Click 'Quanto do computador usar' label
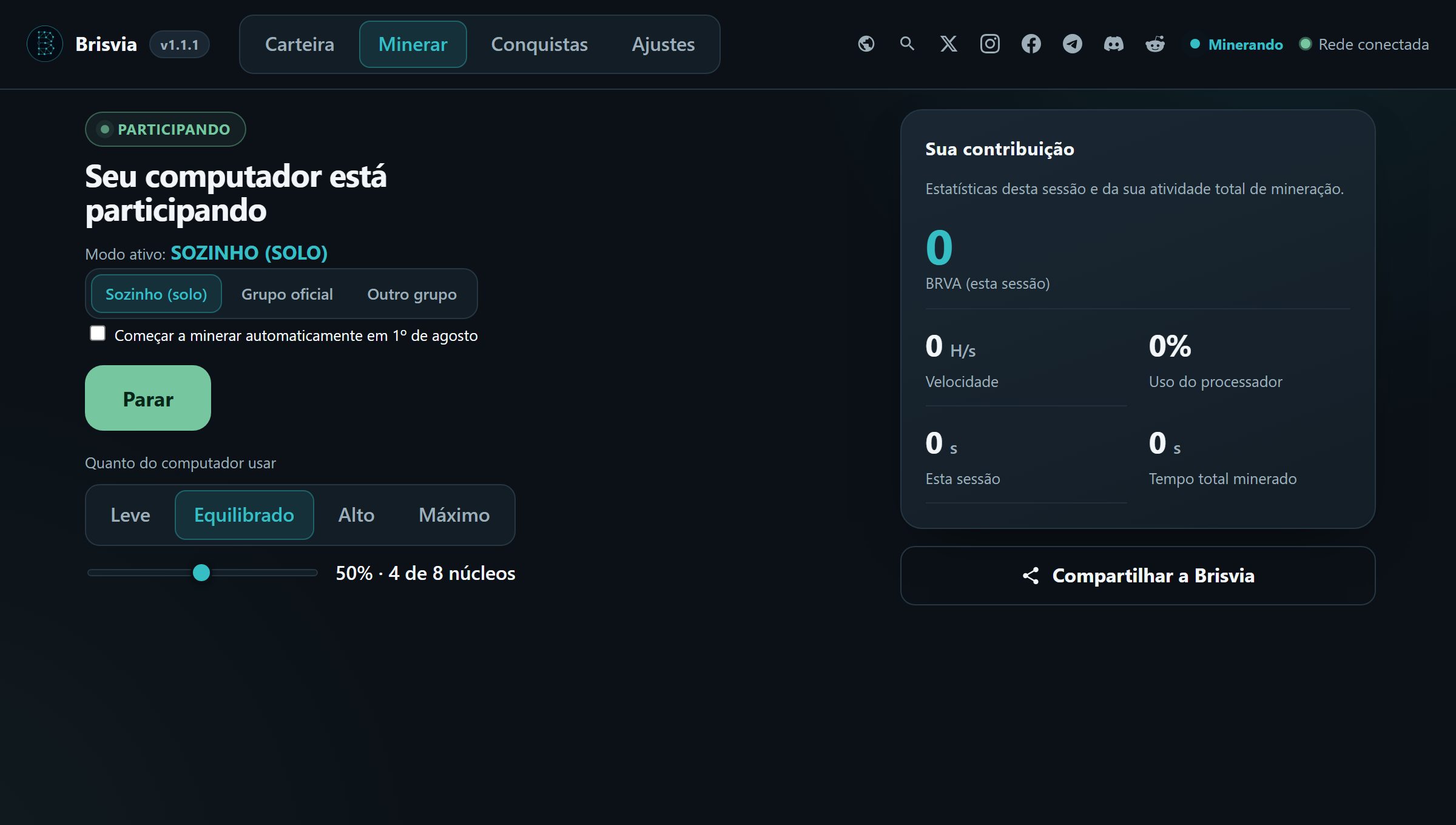The width and height of the screenshot is (1456, 825). click(180, 463)
